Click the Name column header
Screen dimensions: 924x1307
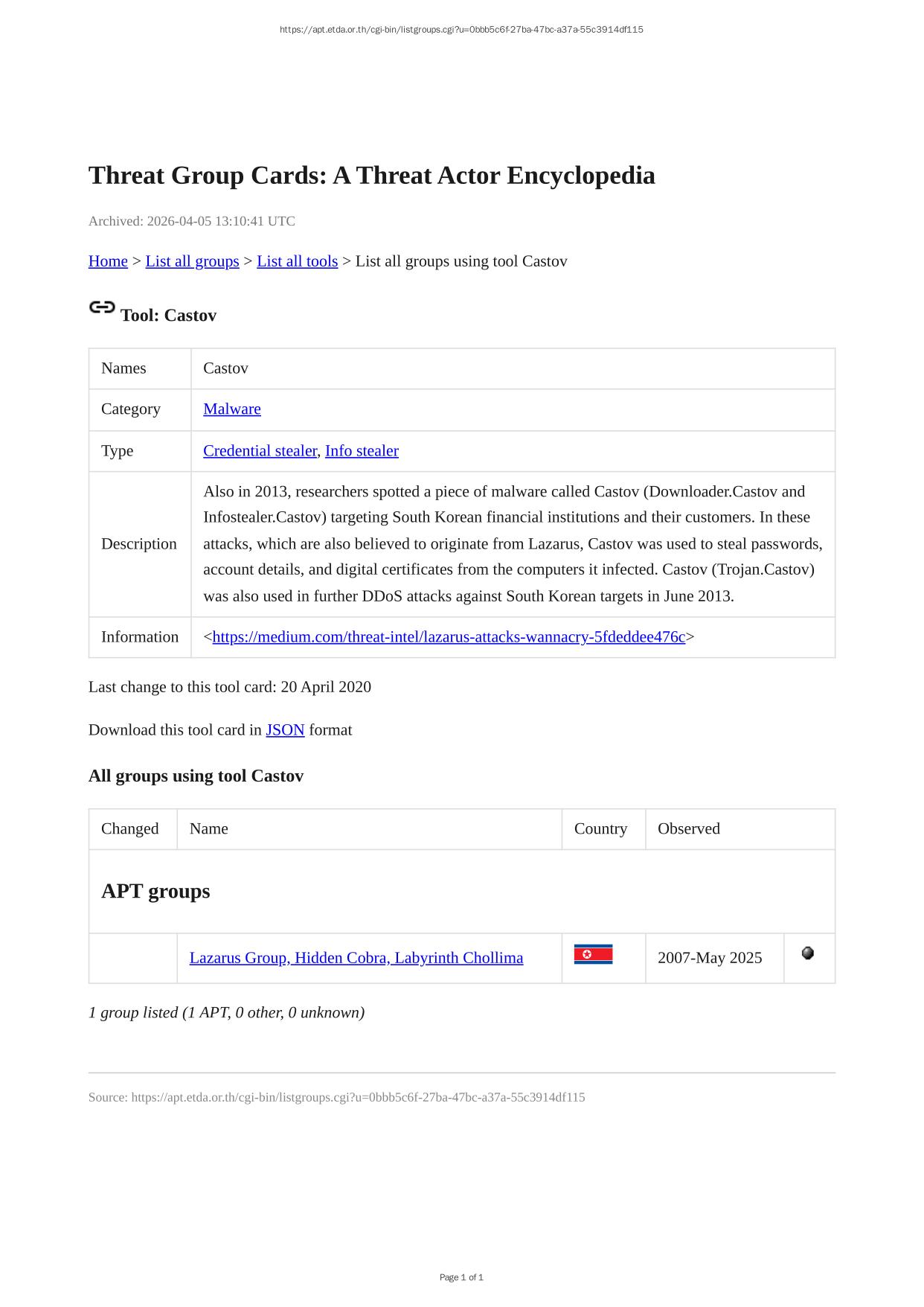208,829
